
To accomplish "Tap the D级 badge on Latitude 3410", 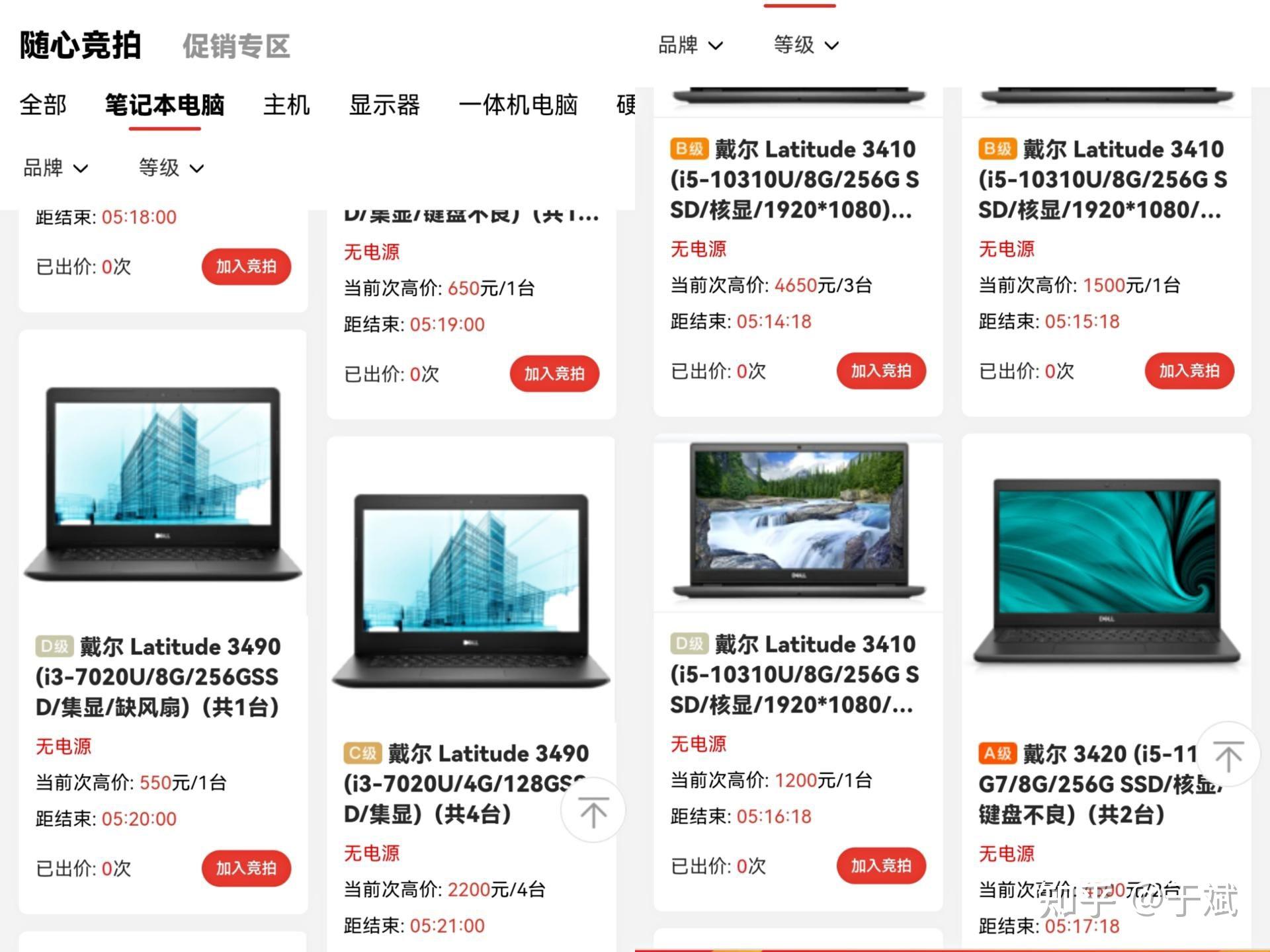I will tap(689, 643).
